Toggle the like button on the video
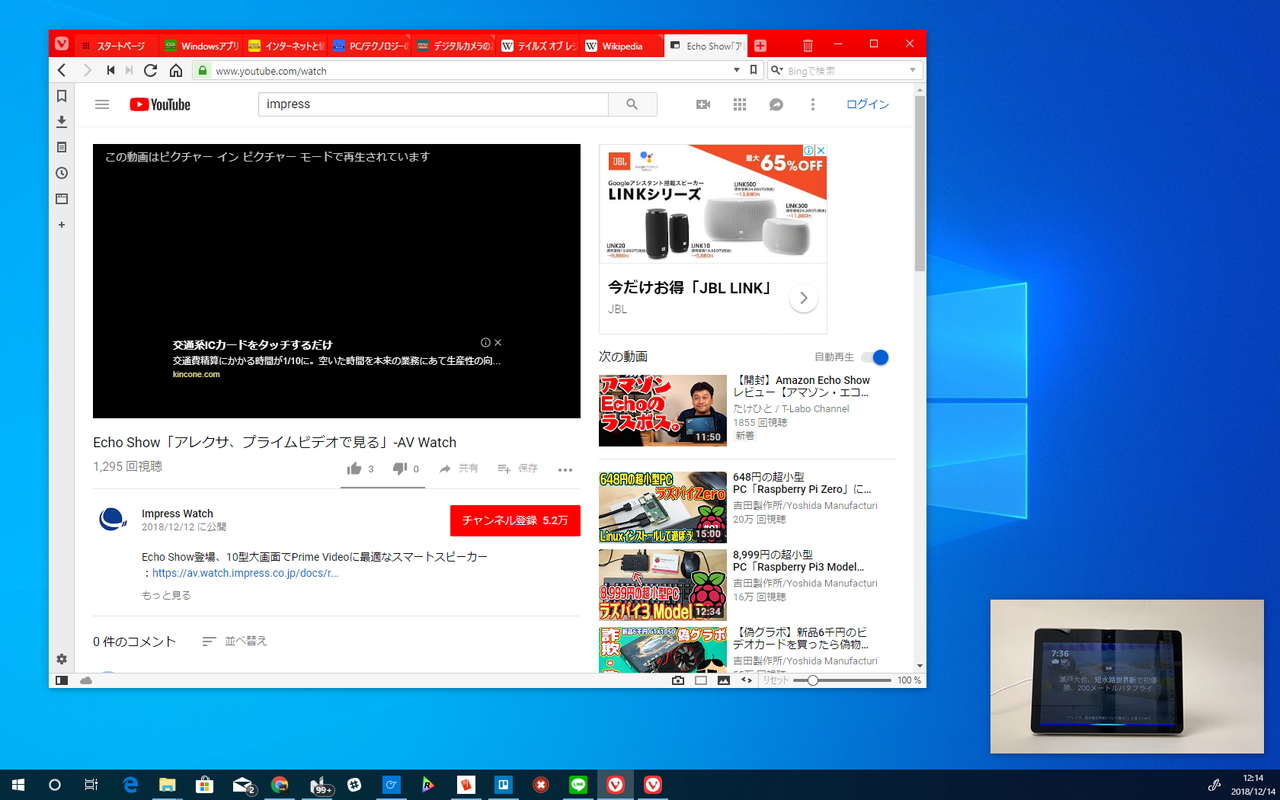 coord(354,467)
